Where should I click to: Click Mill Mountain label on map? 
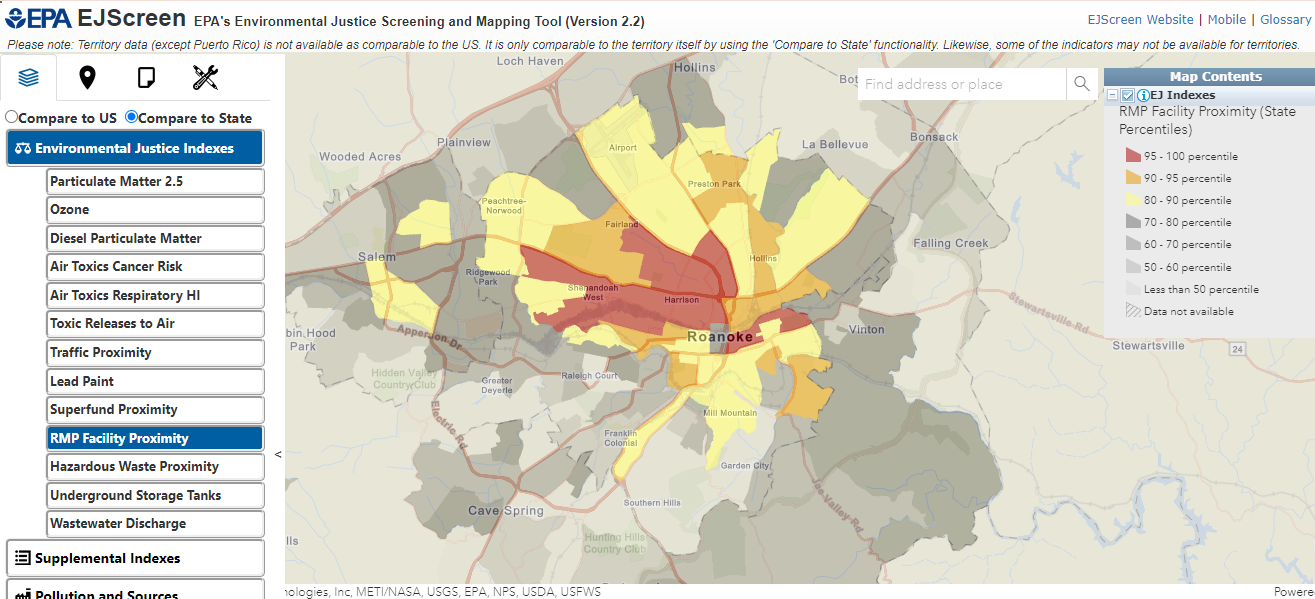(x=730, y=413)
